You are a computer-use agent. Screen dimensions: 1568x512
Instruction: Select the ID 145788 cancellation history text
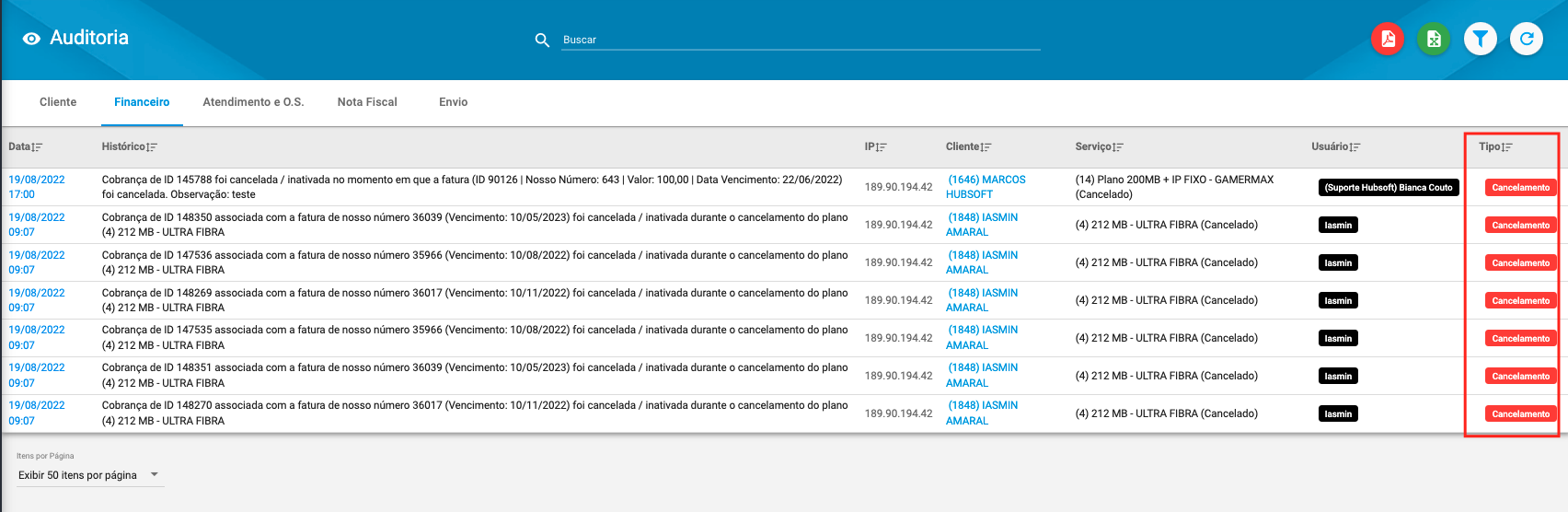pos(472,187)
